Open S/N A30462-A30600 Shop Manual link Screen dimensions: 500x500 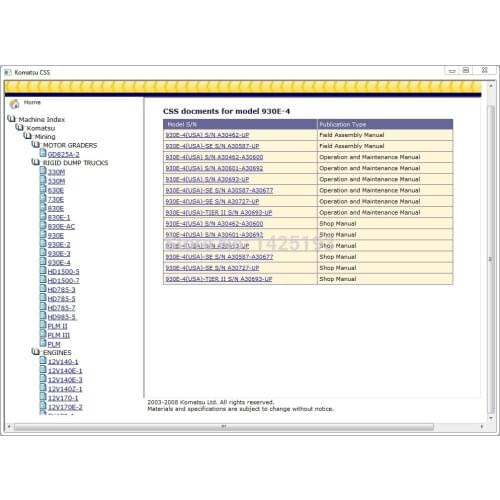[214, 224]
